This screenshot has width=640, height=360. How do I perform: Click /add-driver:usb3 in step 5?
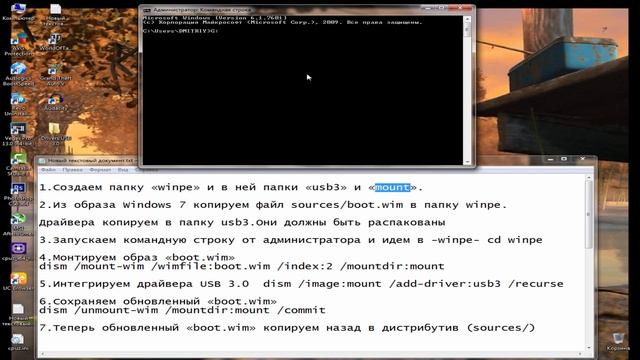(445, 284)
